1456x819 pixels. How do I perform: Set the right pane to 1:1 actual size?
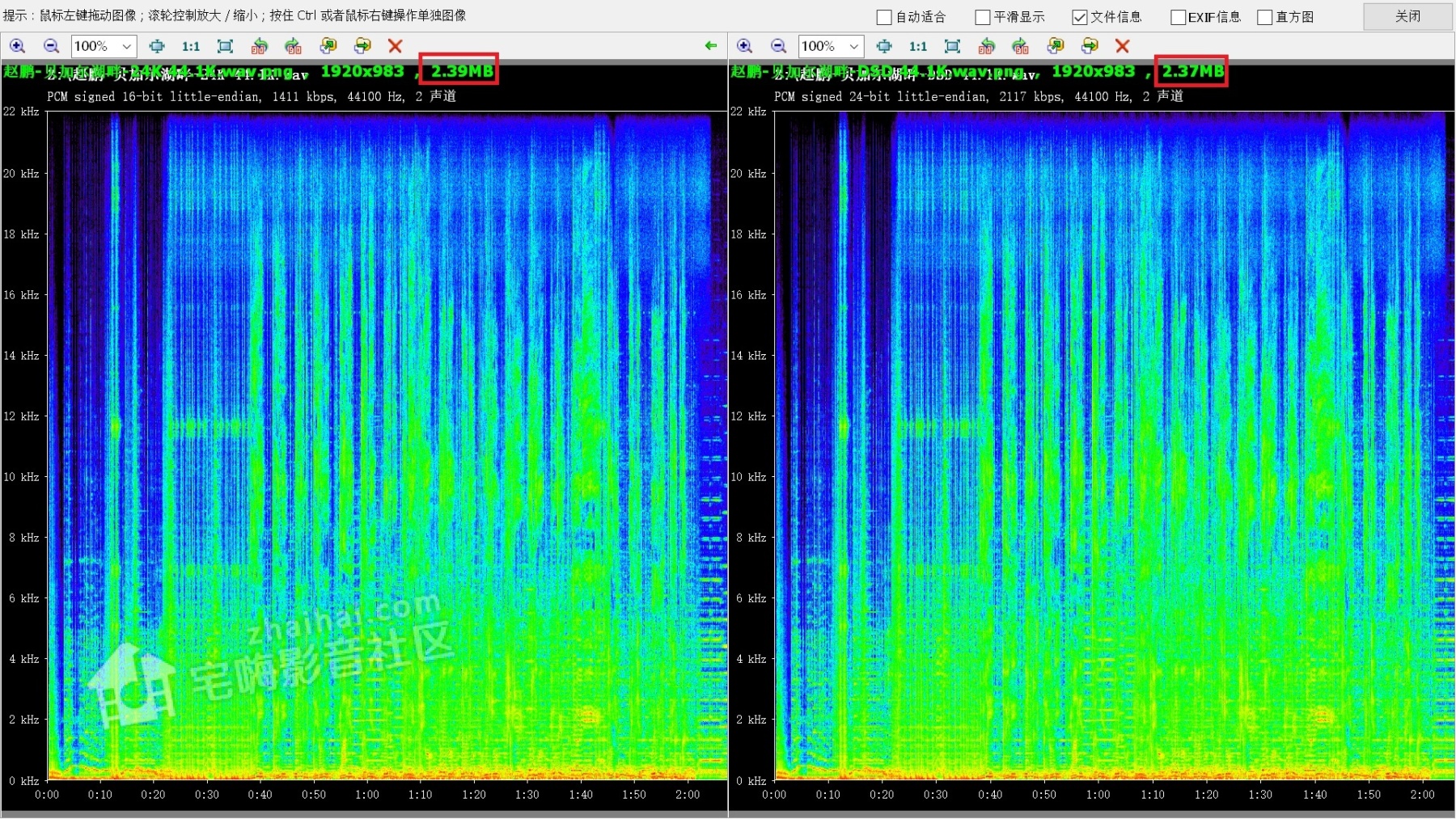point(918,46)
